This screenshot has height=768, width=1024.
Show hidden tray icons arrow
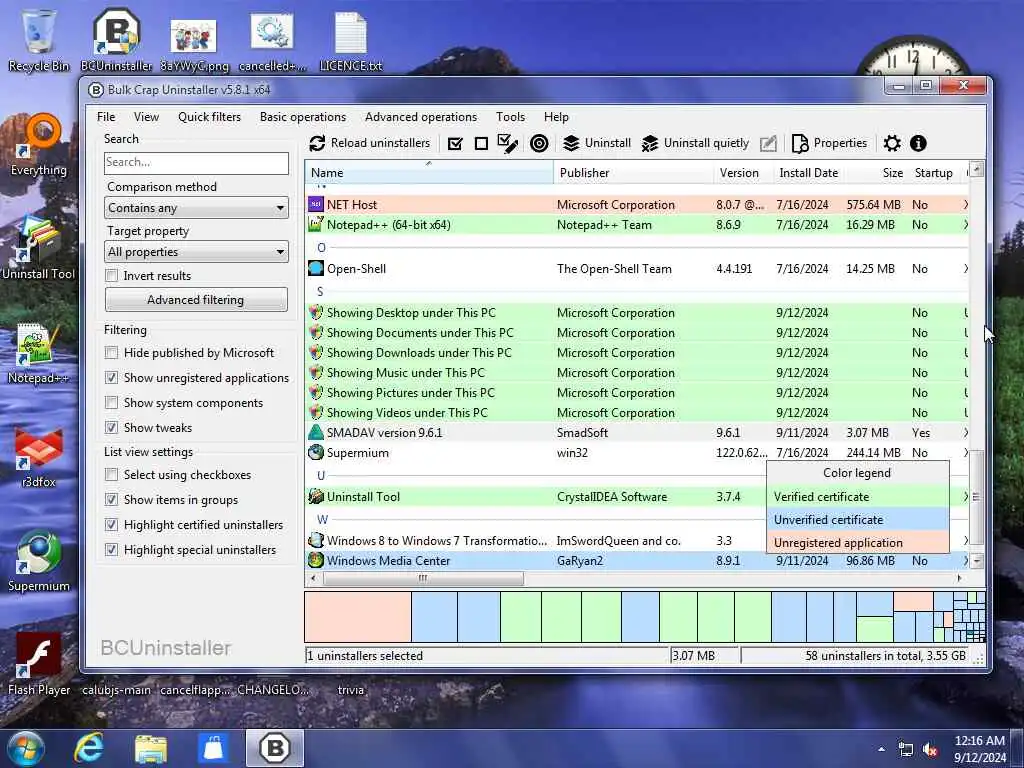[x=881, y=750]
